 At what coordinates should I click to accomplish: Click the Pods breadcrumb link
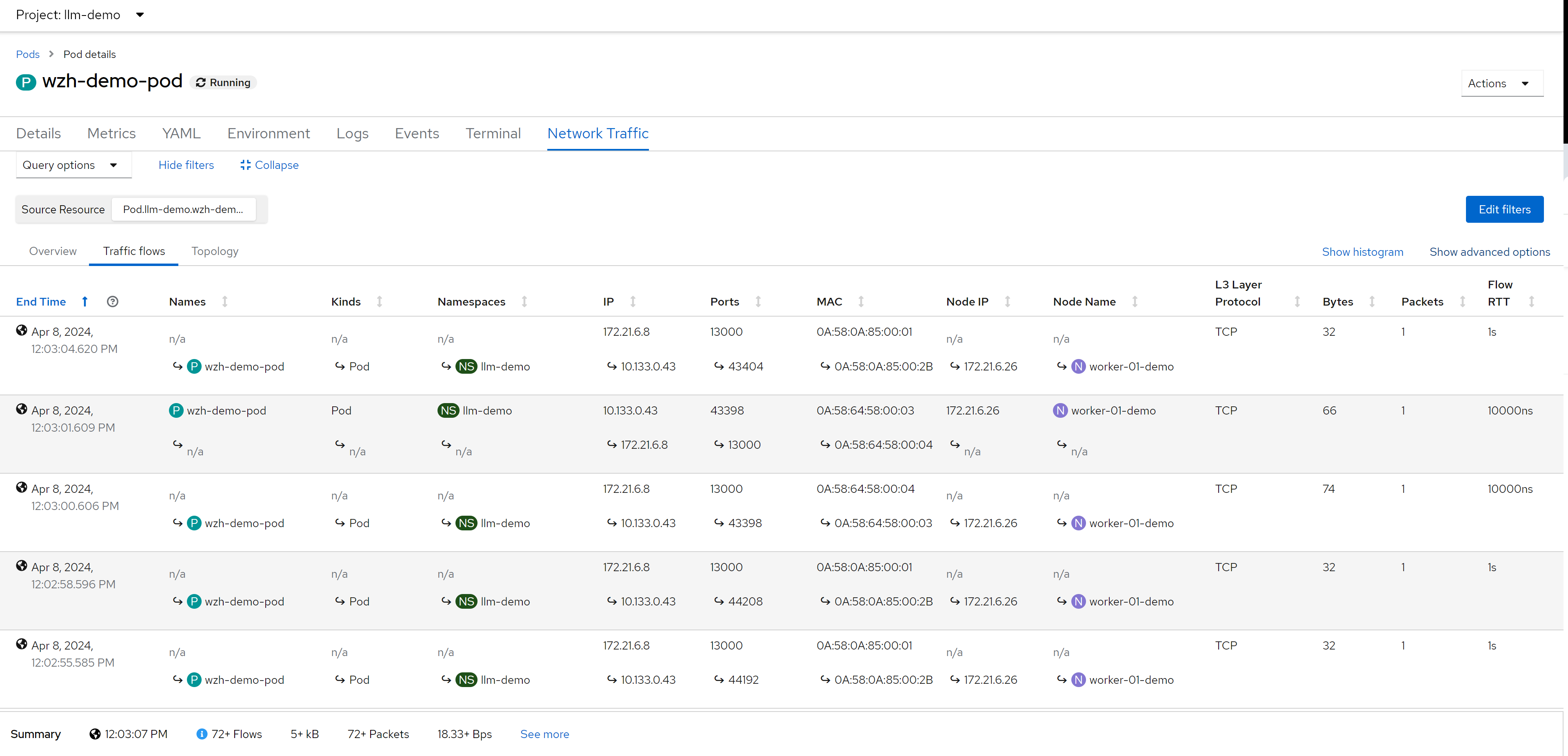pos(27,54)
